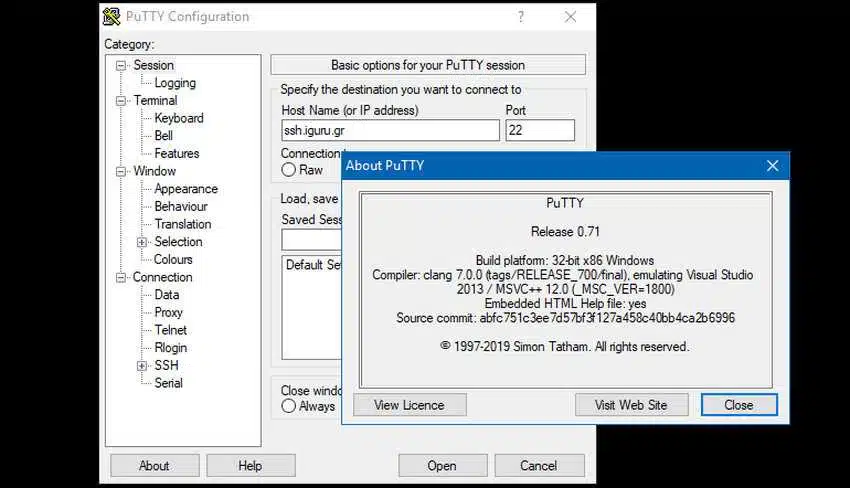Screen dimensions: 850x488
Task: Click the Build platform line
Action: coord(565,261)
